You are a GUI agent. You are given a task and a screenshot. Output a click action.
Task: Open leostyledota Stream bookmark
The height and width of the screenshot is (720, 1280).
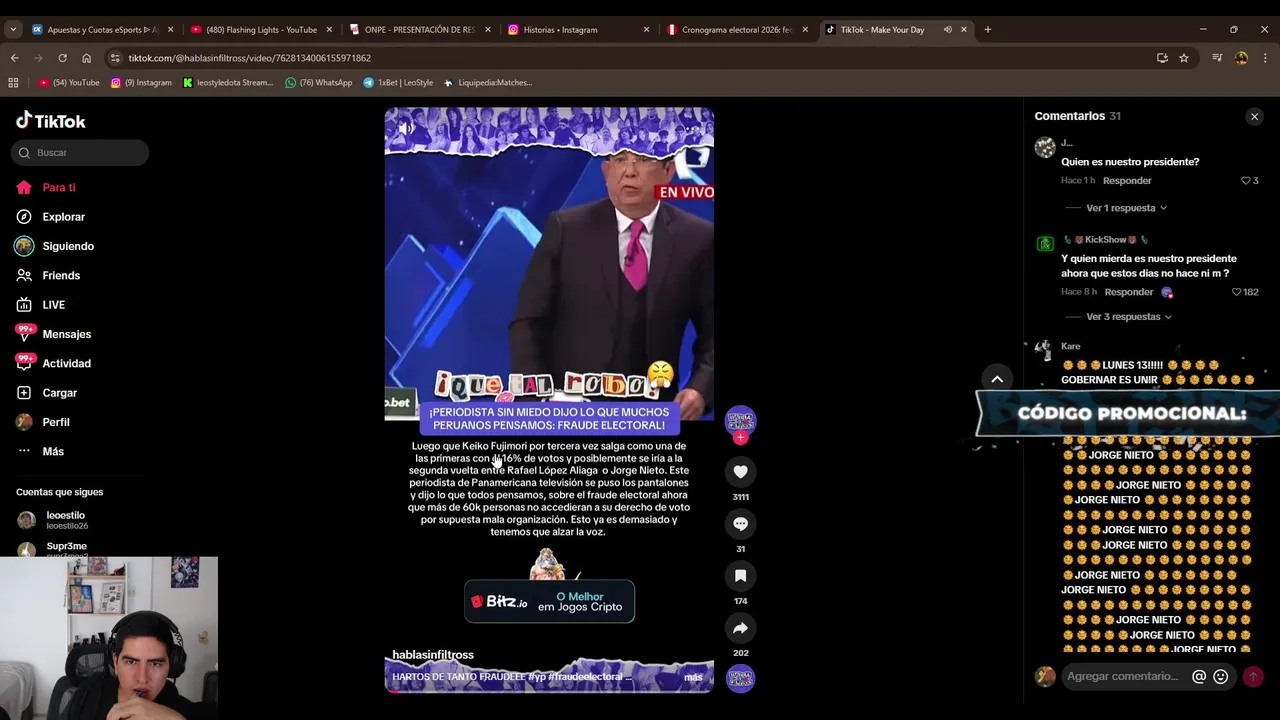[228, 83]
